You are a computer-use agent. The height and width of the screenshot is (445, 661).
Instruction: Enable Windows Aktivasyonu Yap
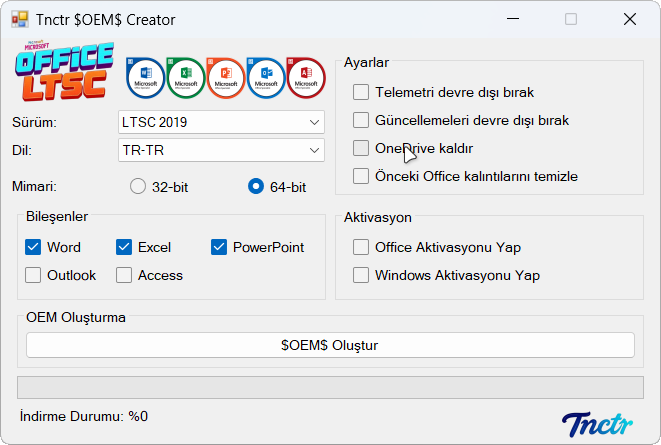[x=361, y=275]
